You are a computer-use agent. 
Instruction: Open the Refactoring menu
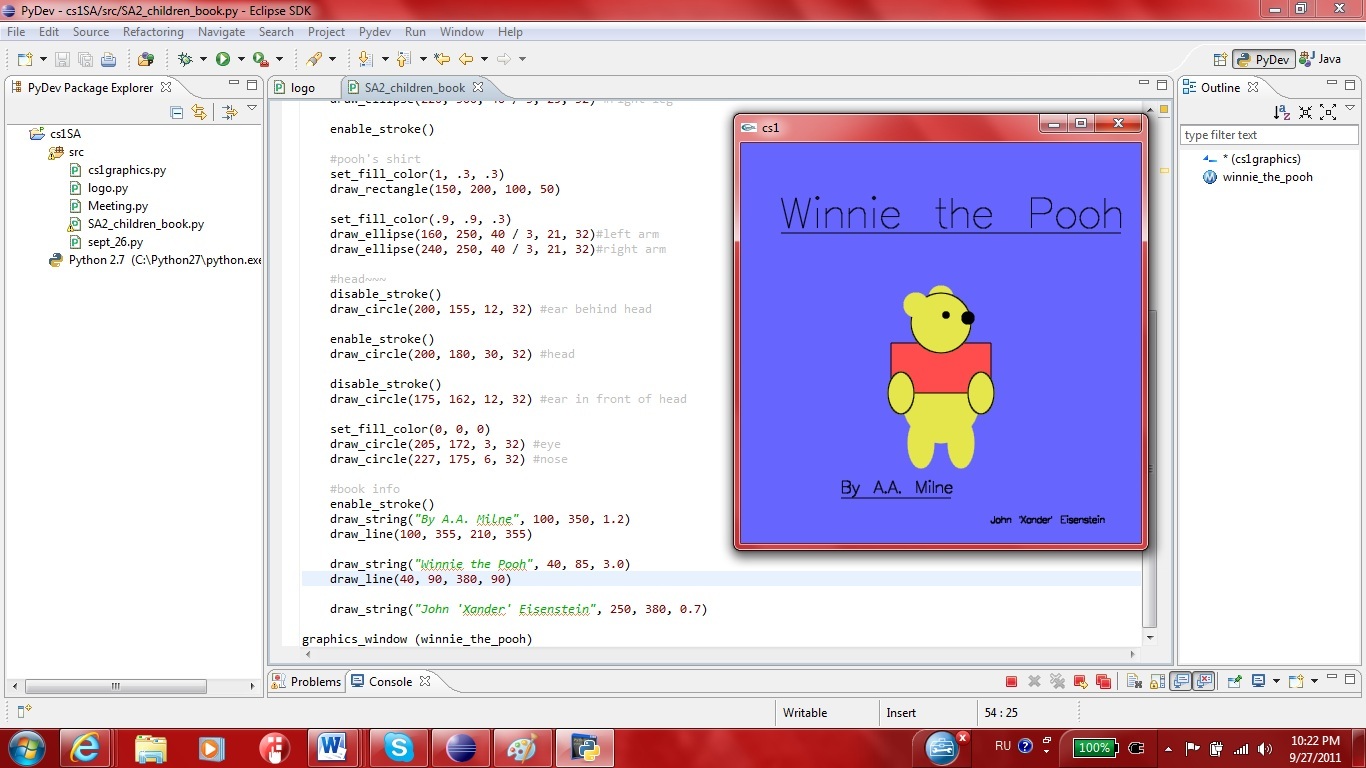(x=153, y=32)
